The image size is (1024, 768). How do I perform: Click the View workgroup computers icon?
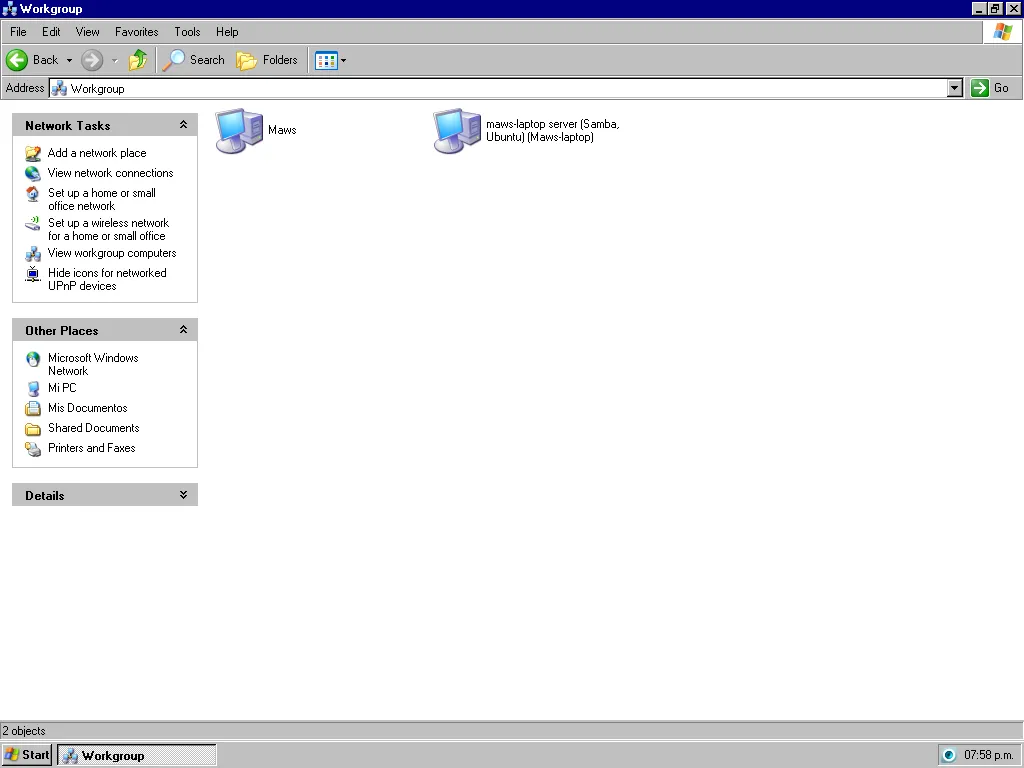33,254
